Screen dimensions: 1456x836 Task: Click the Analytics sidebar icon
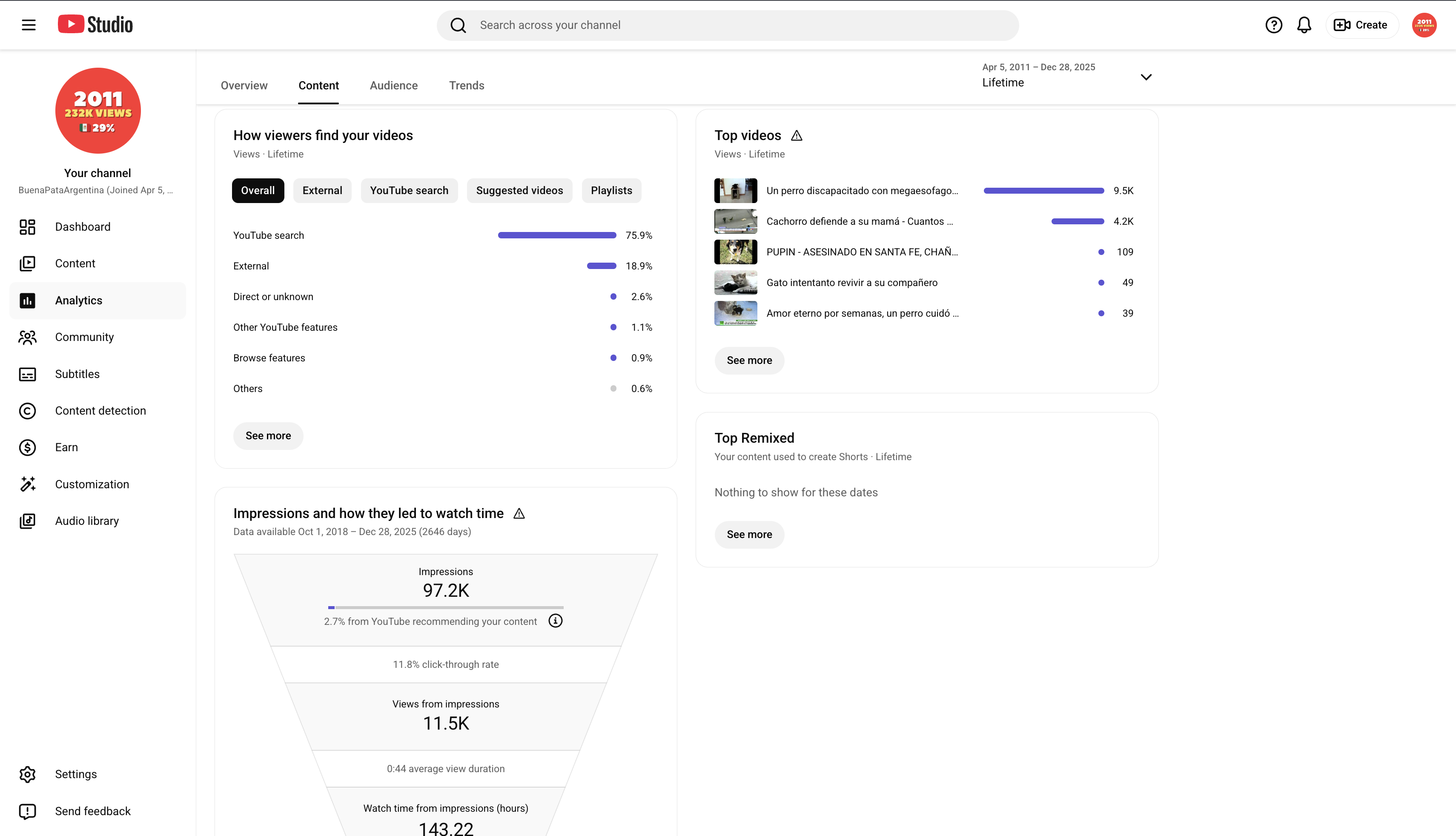coord(28,300)
